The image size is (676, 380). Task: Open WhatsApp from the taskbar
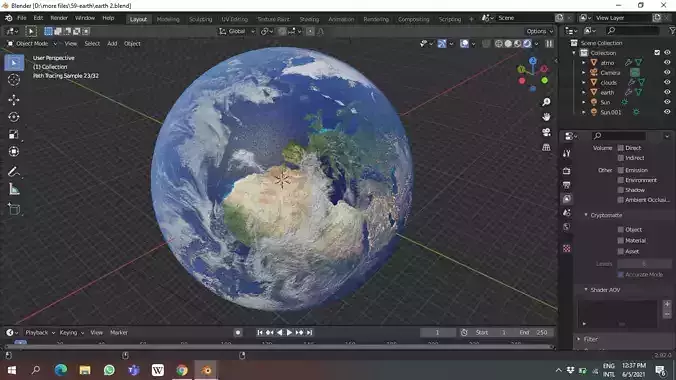tap(109, 370)
